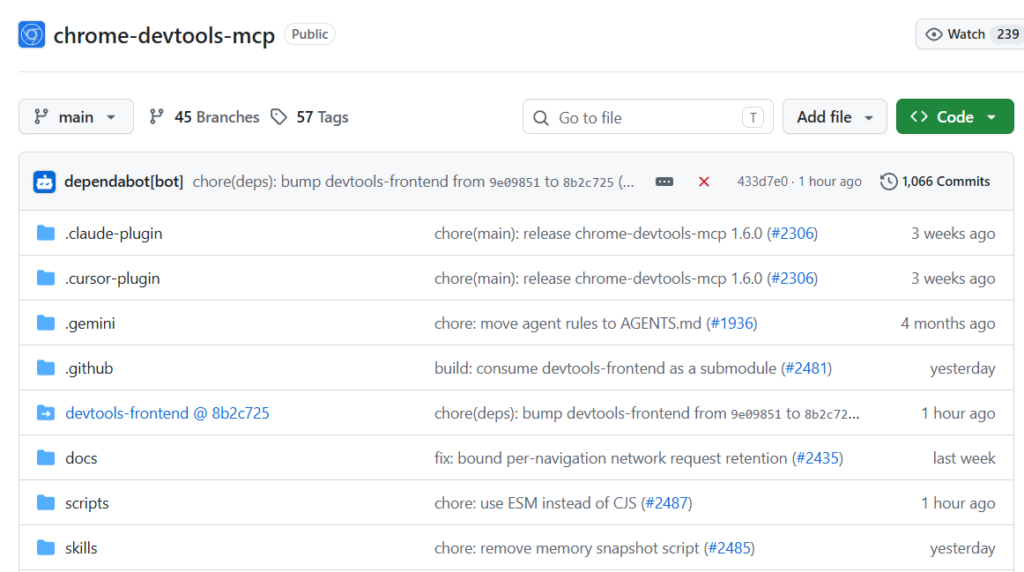Open PR #2306 link in .claude-plugin row
1024x572 pixels.
(792, 233)
